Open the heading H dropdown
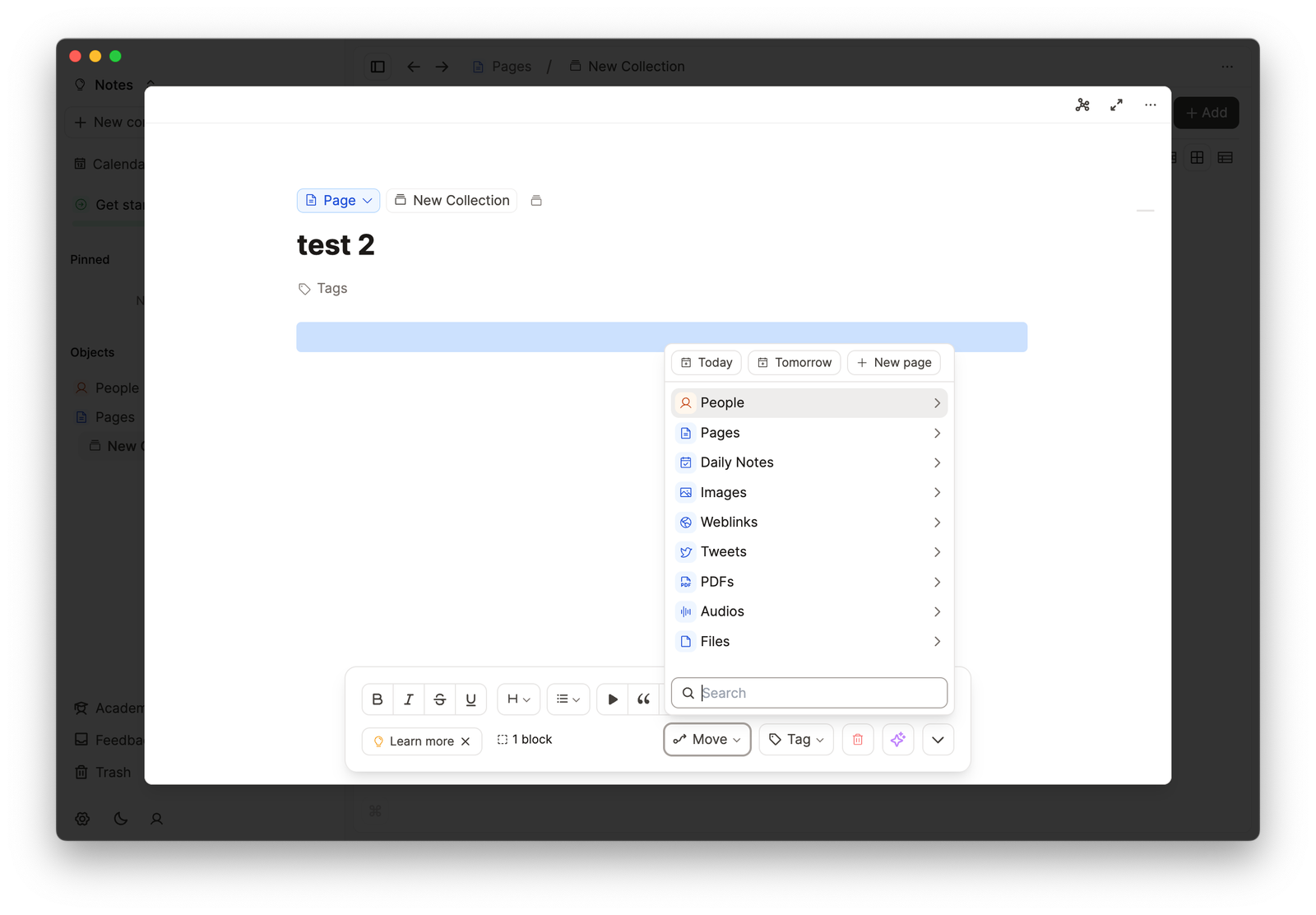The height and width of the screenshot is (915, 1316). 519,699
